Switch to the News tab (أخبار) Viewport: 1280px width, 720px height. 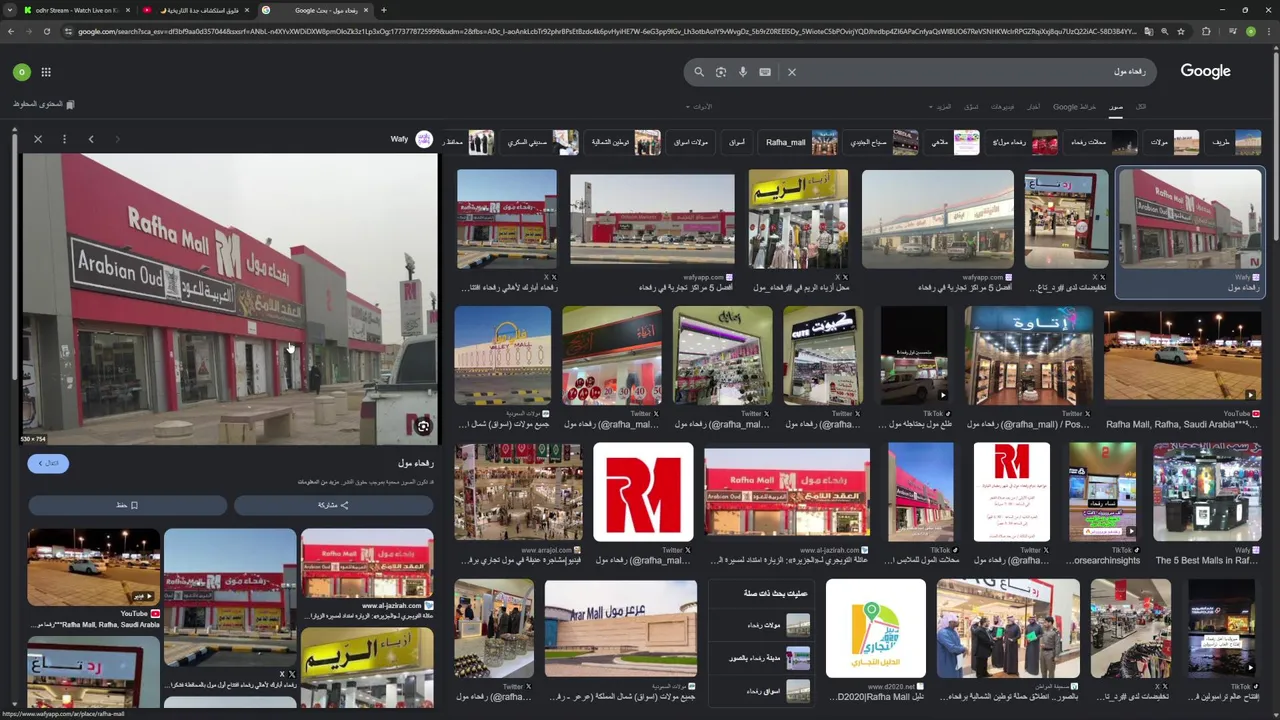click(1033, 107)
